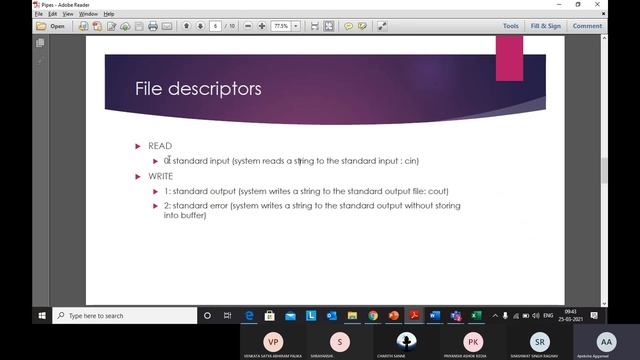Zoom out with the minus button

[248, 26]
